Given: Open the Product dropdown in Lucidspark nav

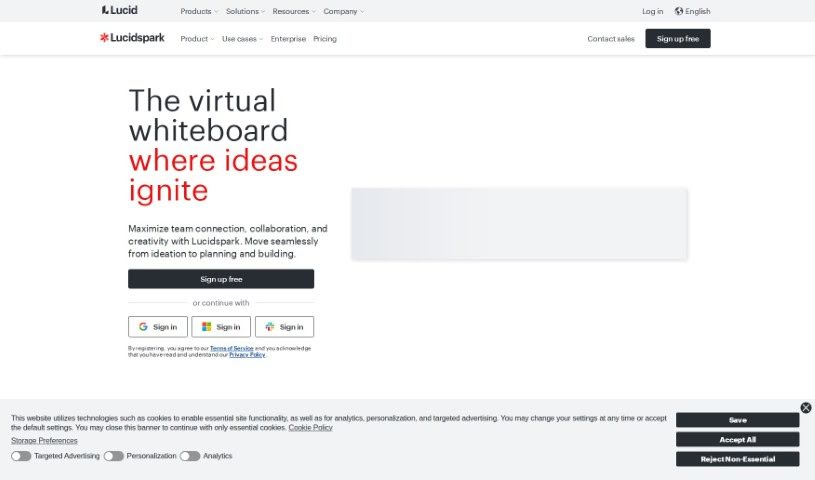Looking at the screenshot, I should 197,38.
